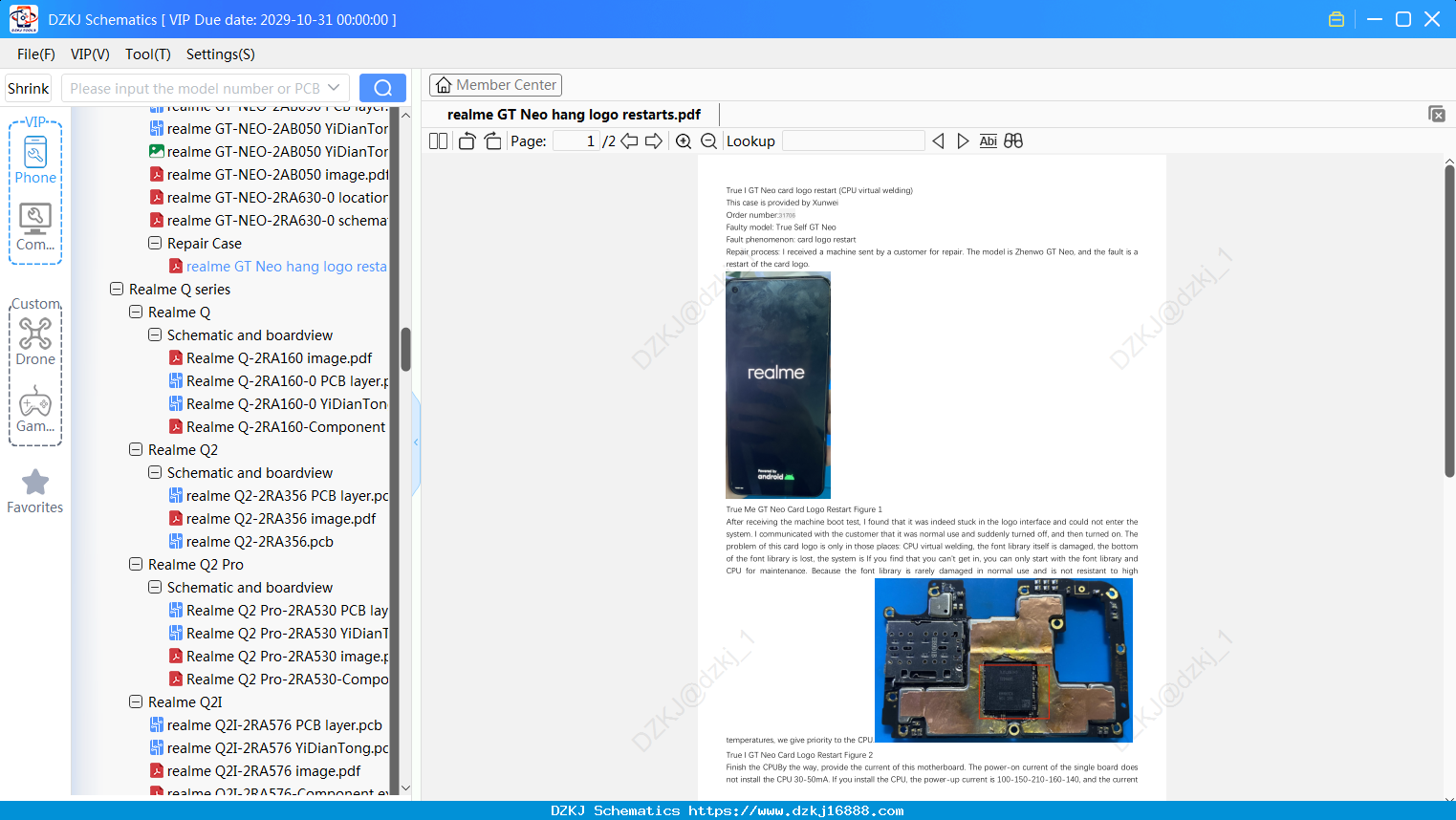Open Realme Q2 Pro-2RA530 image file
The width and height of the screenshot is (1456, 820).
(x=278, y=657)
